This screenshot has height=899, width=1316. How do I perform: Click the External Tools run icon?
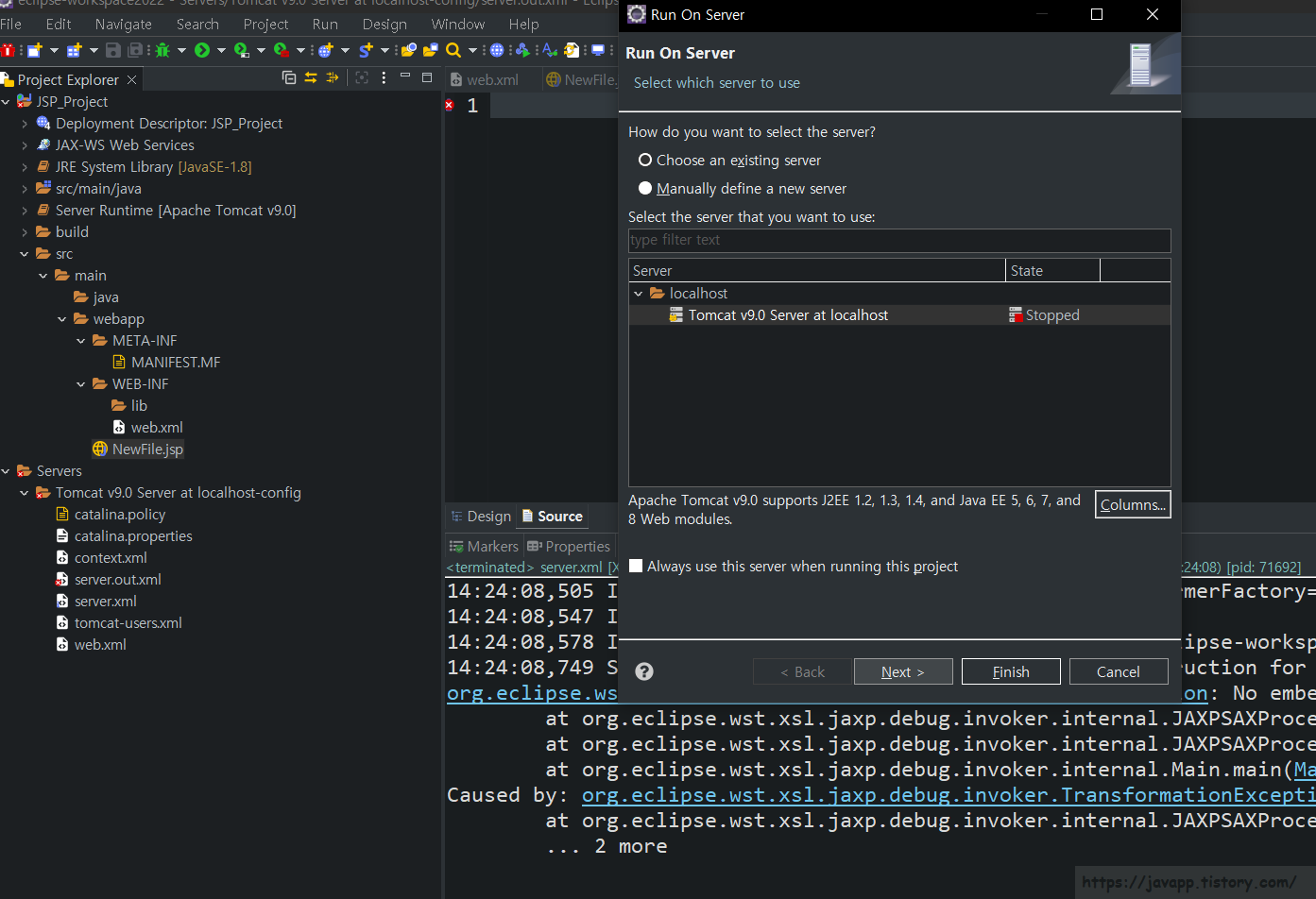click(282, 50)
